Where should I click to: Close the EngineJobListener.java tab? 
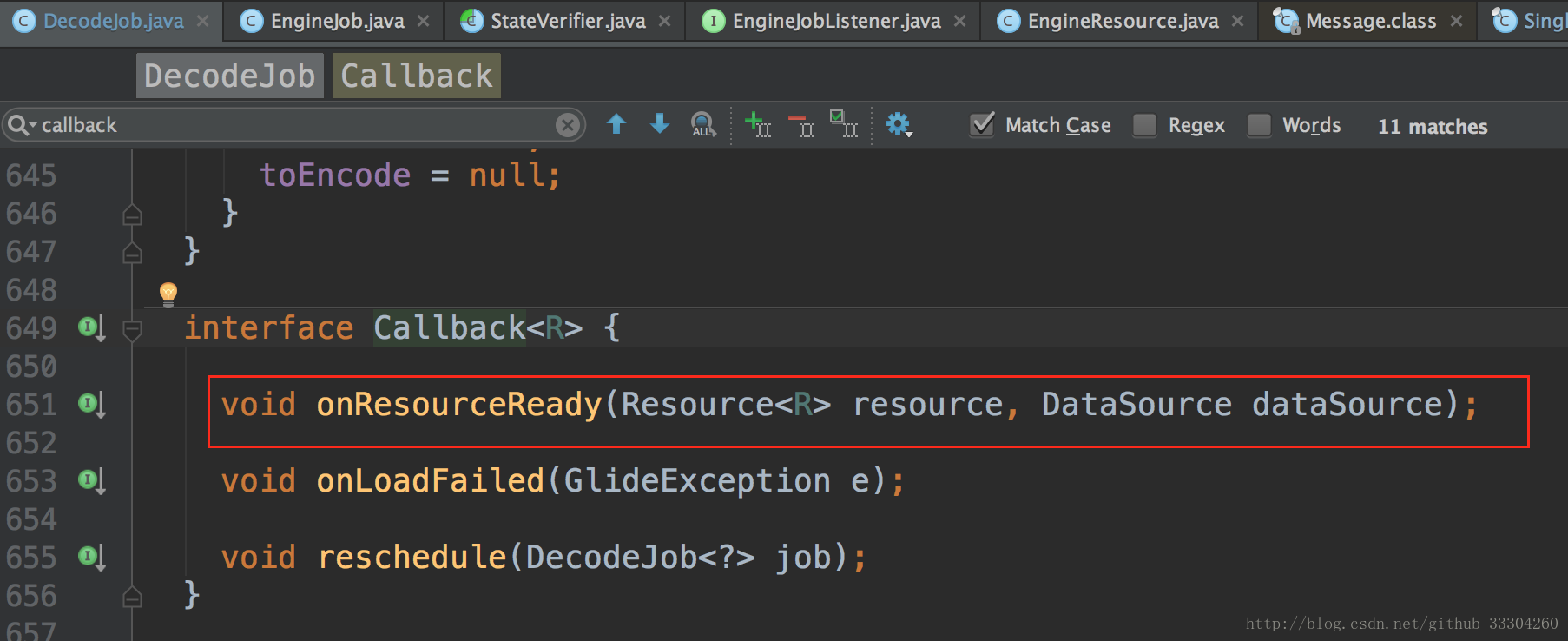click(x=960, y=21)
